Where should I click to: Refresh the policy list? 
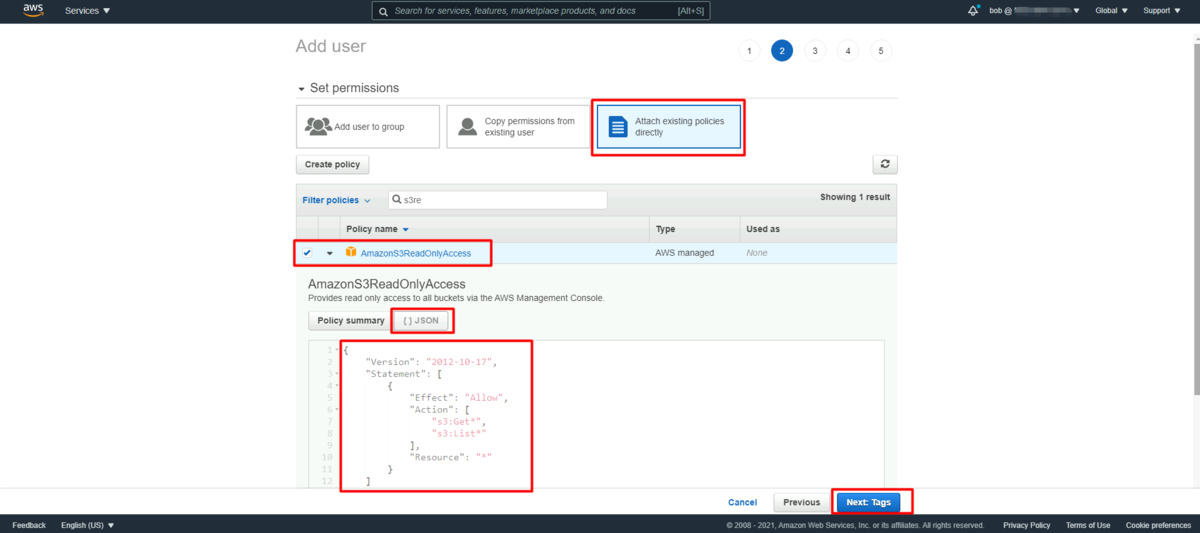[885, 164]
